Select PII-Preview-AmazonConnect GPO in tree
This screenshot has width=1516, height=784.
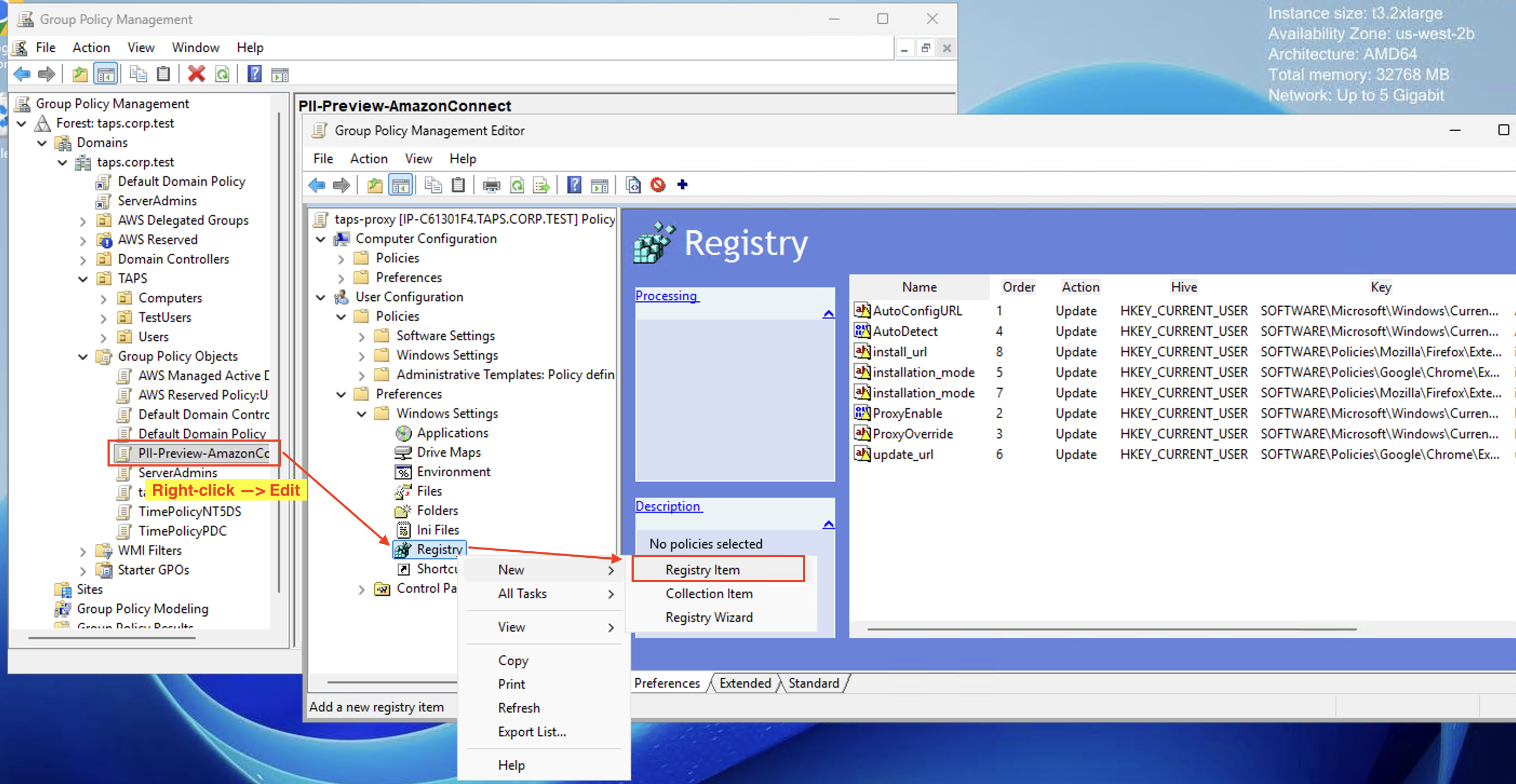click(x=203, y=453)
